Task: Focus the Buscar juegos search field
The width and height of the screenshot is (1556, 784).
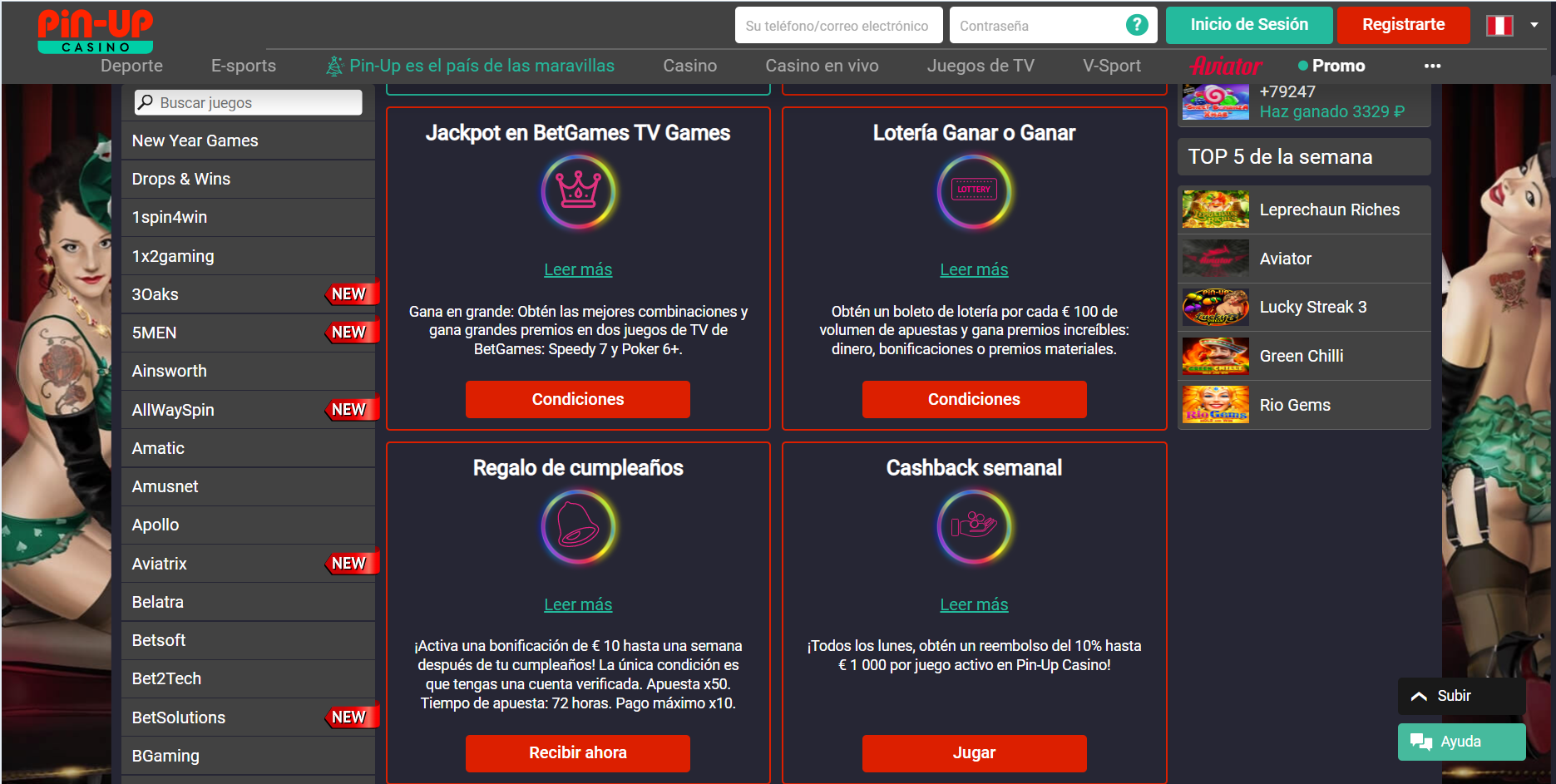Action: 248,102
